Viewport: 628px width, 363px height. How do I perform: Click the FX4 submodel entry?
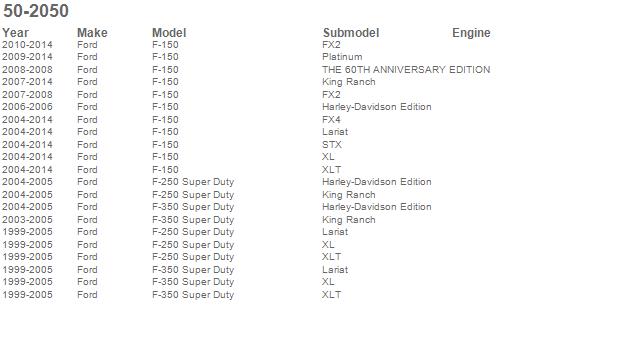331,119
